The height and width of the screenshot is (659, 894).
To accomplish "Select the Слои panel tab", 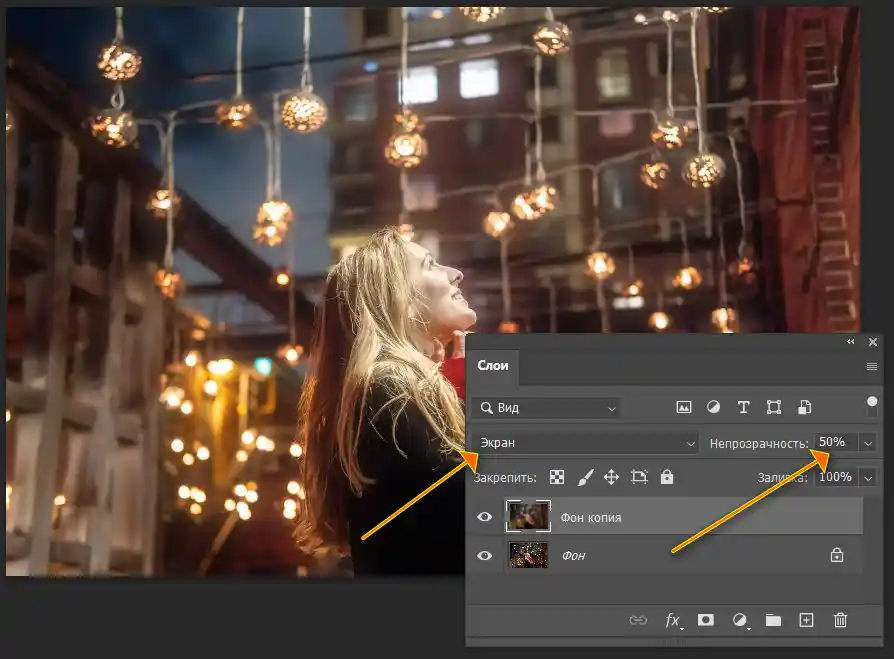I will point(493,365).
